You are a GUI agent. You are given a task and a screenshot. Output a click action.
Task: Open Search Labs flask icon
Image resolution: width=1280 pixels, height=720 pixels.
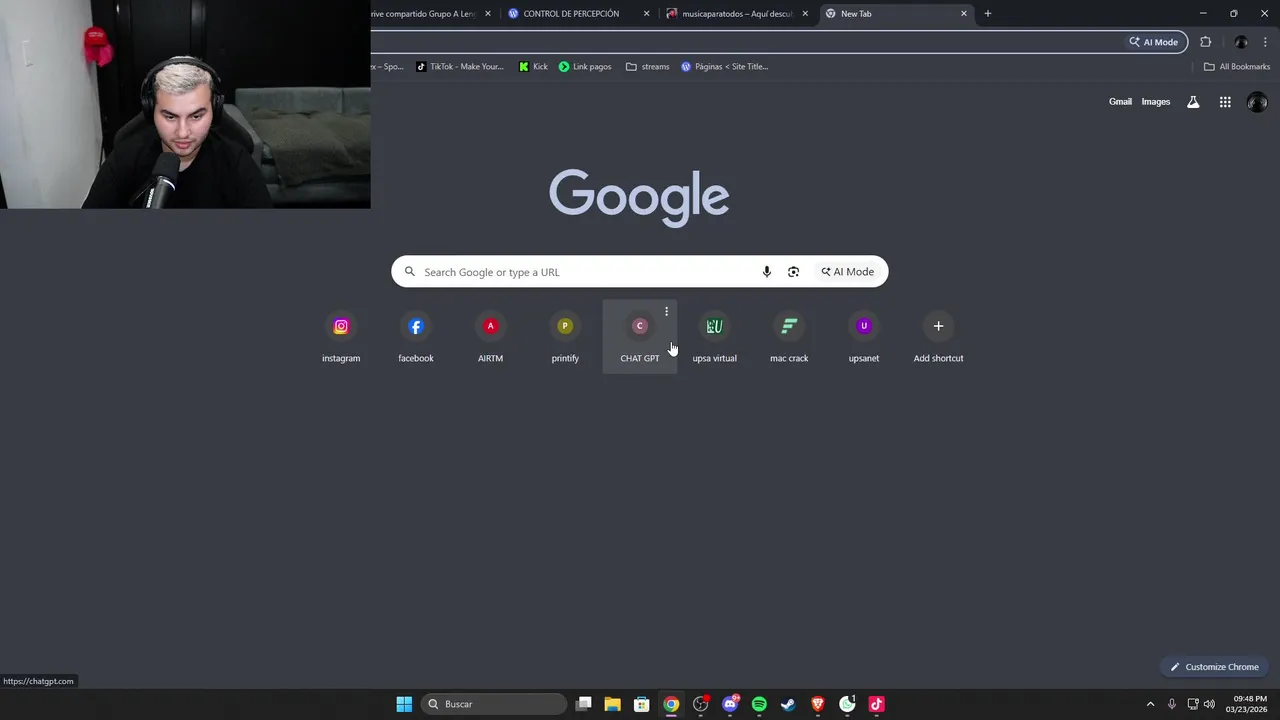tap(1193, 102)
